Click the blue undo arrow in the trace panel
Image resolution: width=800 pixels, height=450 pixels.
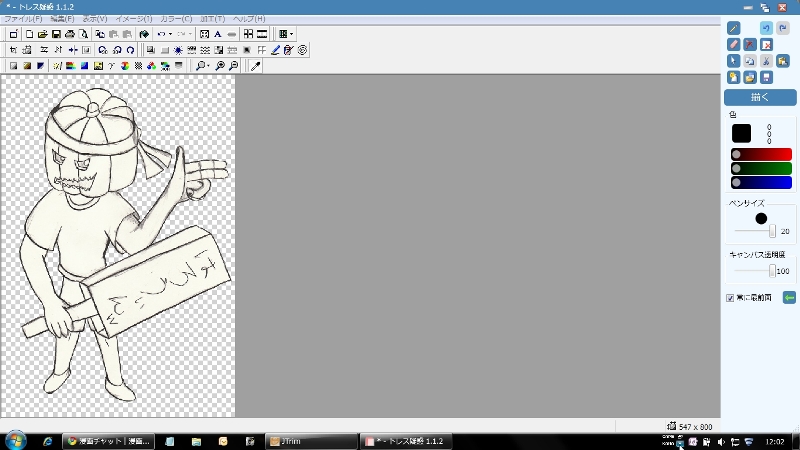click(x=766, y=28)
